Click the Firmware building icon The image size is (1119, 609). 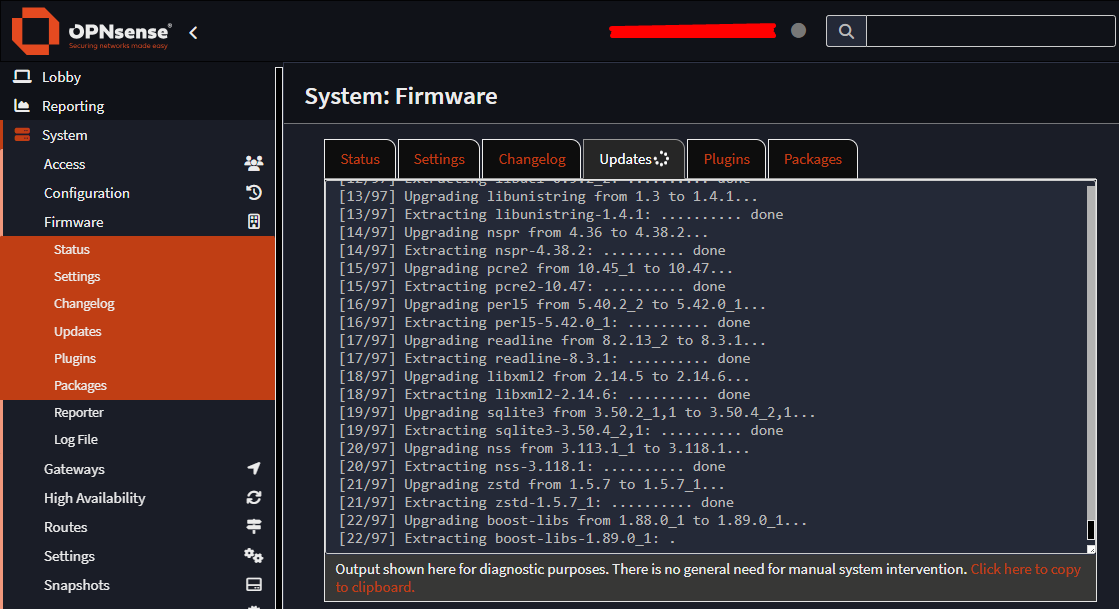(253, 221)
